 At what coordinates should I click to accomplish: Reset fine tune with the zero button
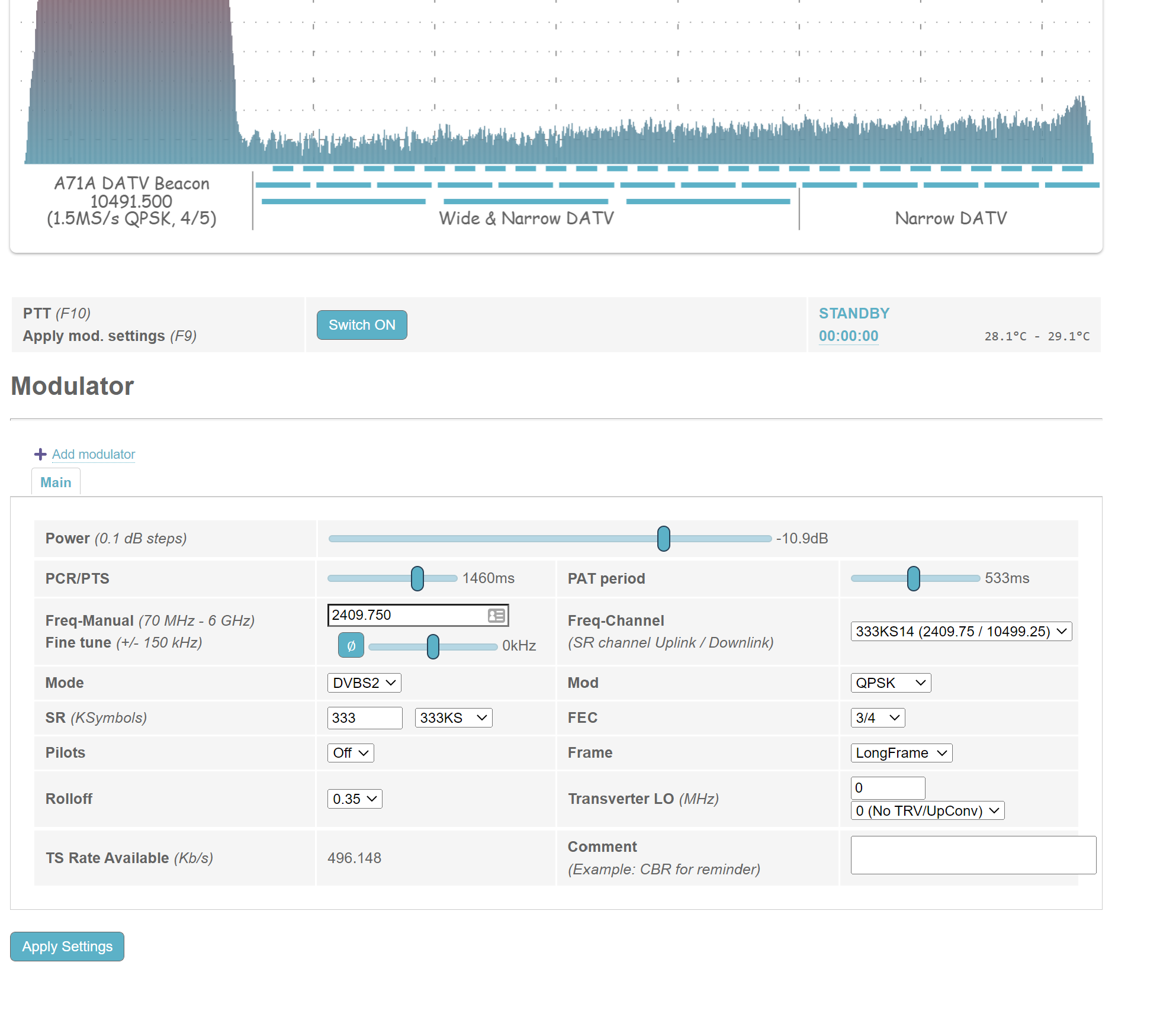click(351, 645)
